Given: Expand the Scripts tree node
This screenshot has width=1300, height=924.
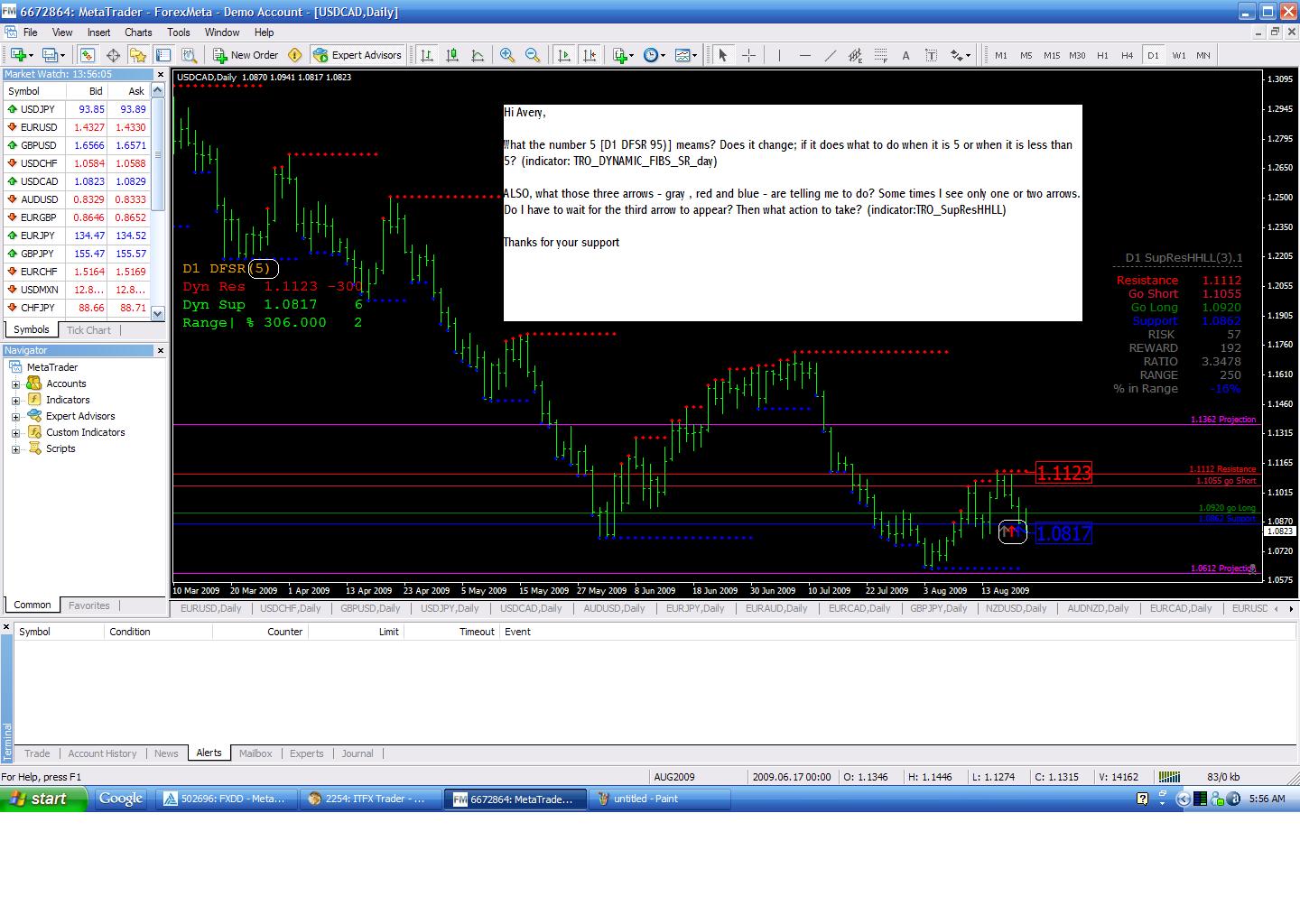Looking at the screenshot, I should pos(15,449).
